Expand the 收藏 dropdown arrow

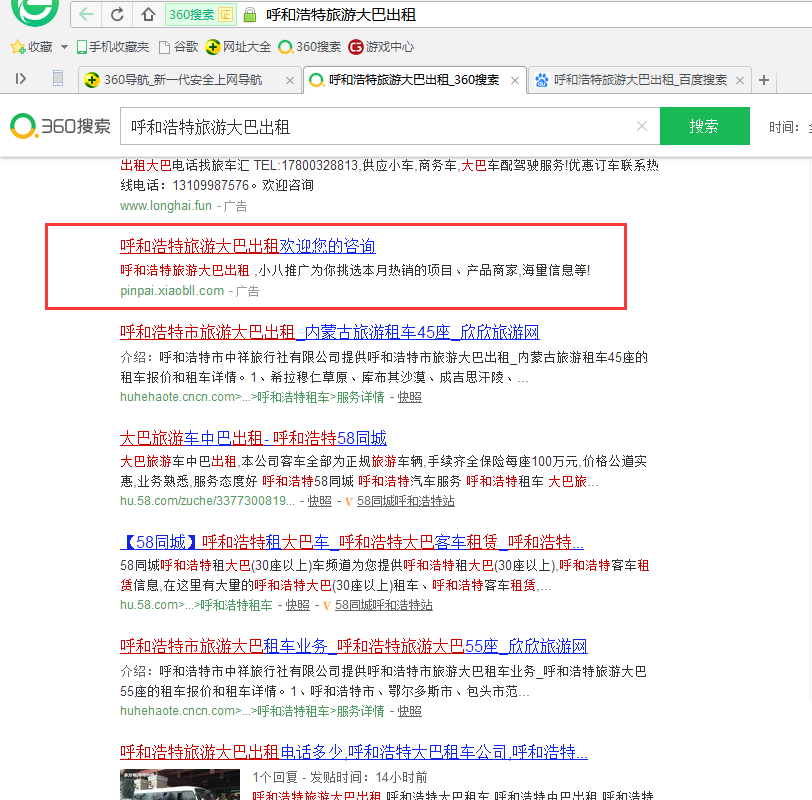tap(64, 47)
